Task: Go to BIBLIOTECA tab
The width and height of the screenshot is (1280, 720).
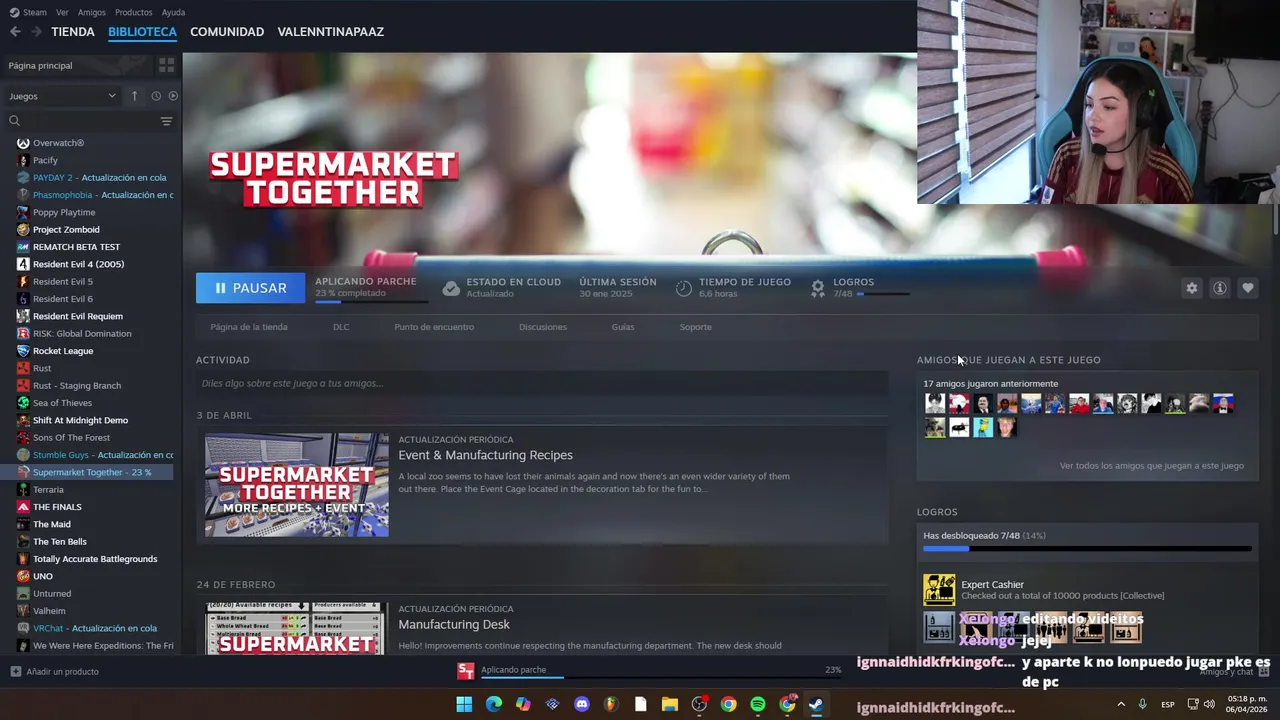Action: (142, 32)
